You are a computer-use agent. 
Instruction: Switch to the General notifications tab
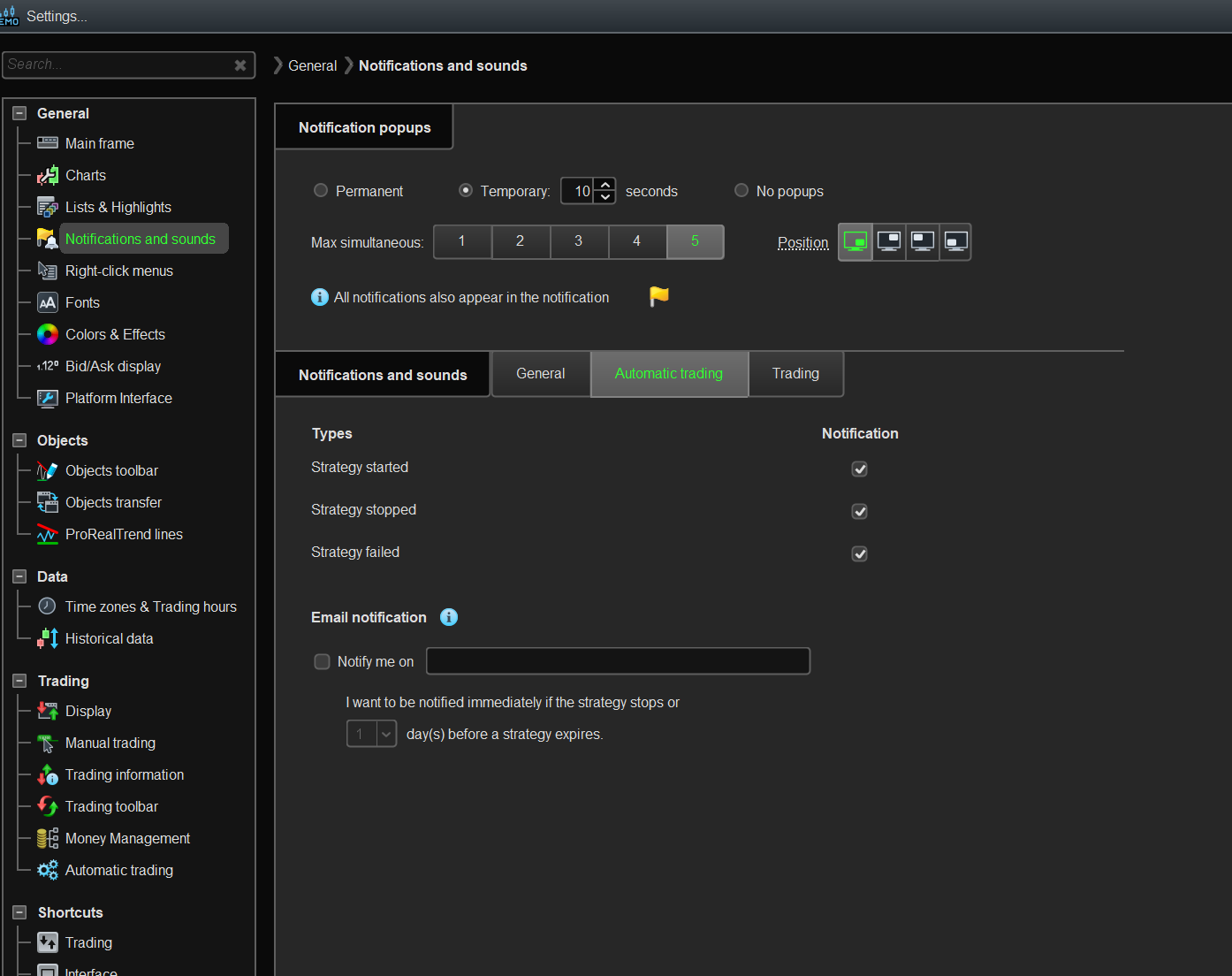(540, 374)
